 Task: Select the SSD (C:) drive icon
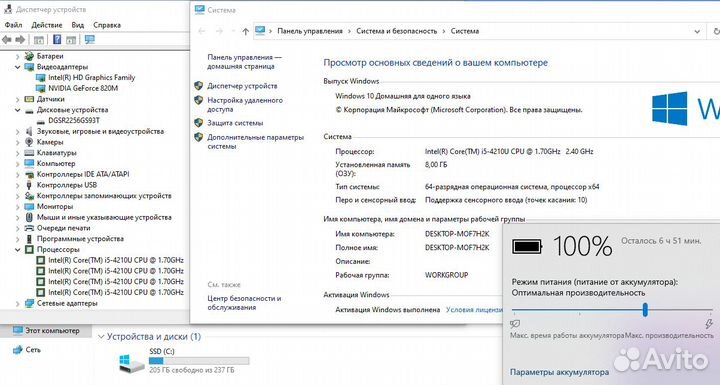132,363
